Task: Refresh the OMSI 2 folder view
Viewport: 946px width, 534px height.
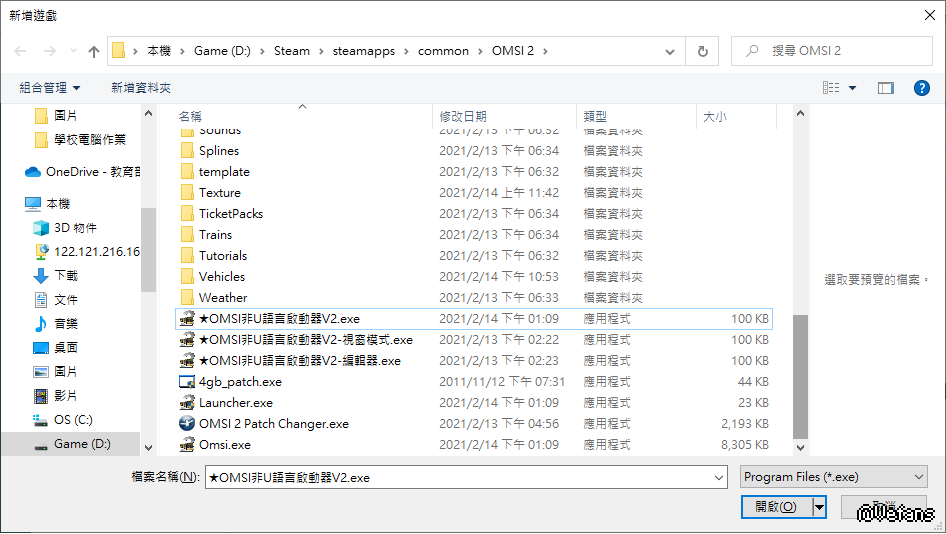Action: pos(702,51)
